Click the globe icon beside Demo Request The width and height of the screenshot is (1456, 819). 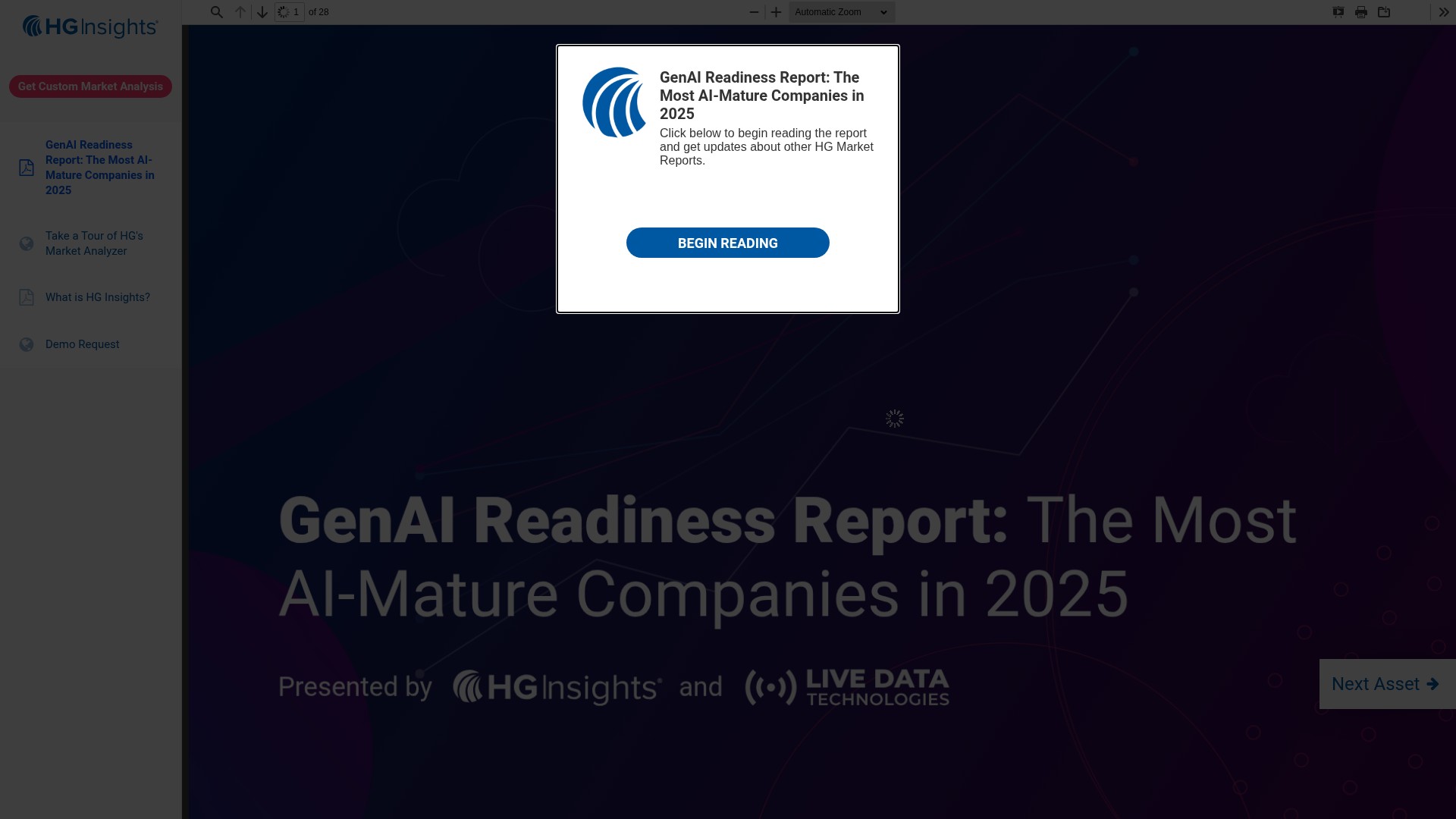(x=27, y=345)
